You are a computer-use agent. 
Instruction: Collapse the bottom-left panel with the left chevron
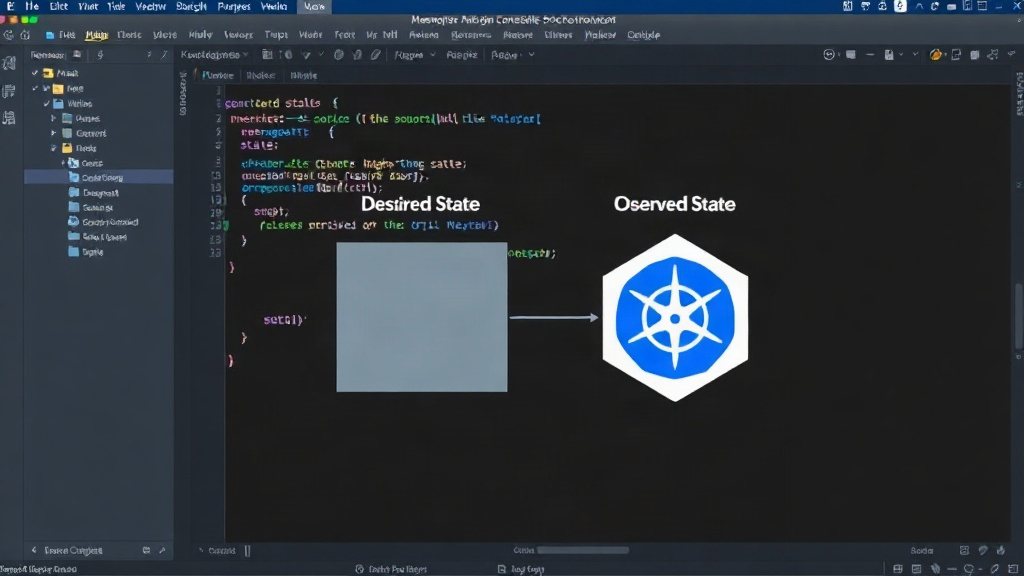pyautogui.click(x=34, y=551)
